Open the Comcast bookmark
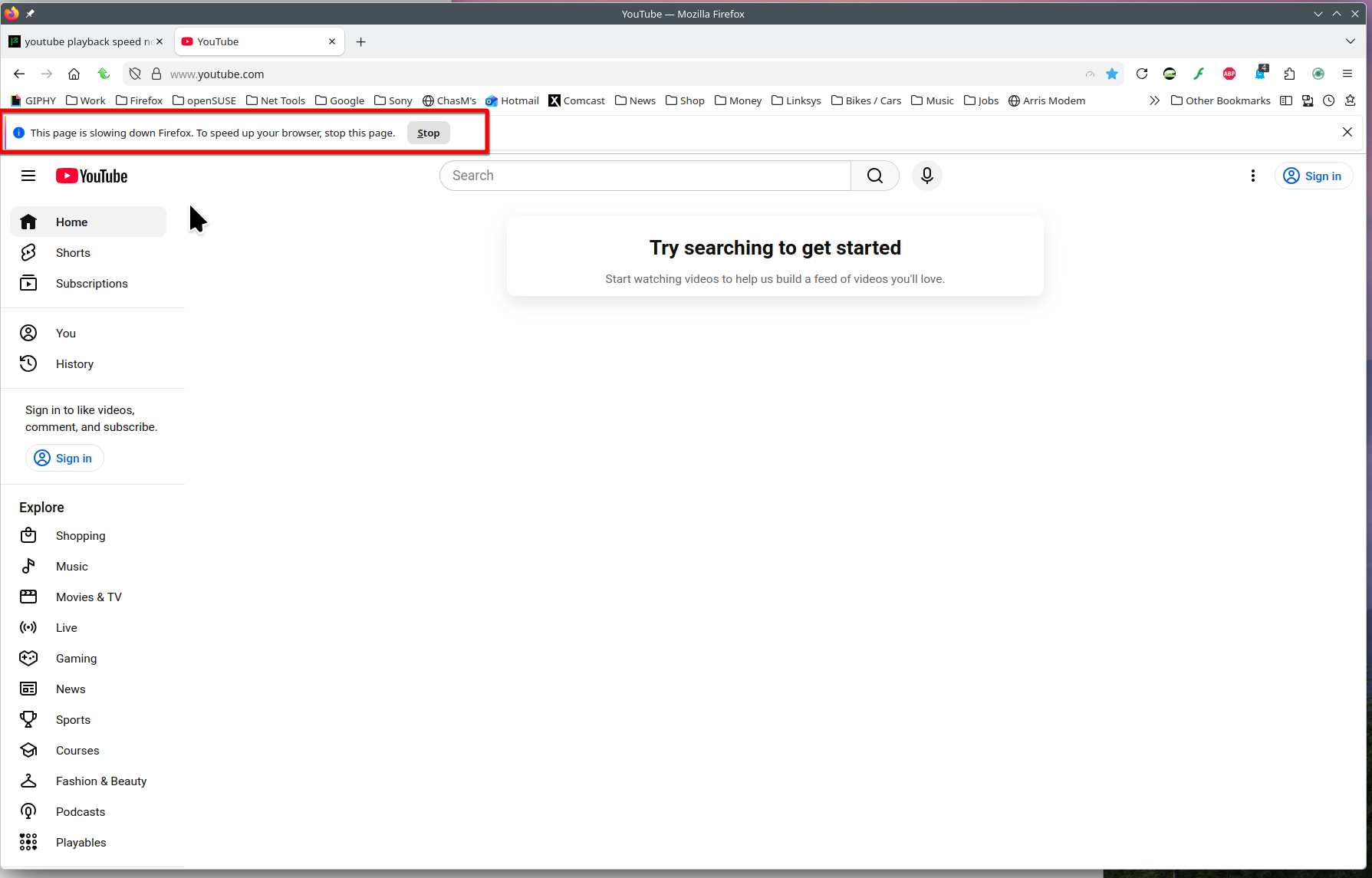Image resolution: width=1372 pixels, height=878 pixels. click(x=577, y=100)
